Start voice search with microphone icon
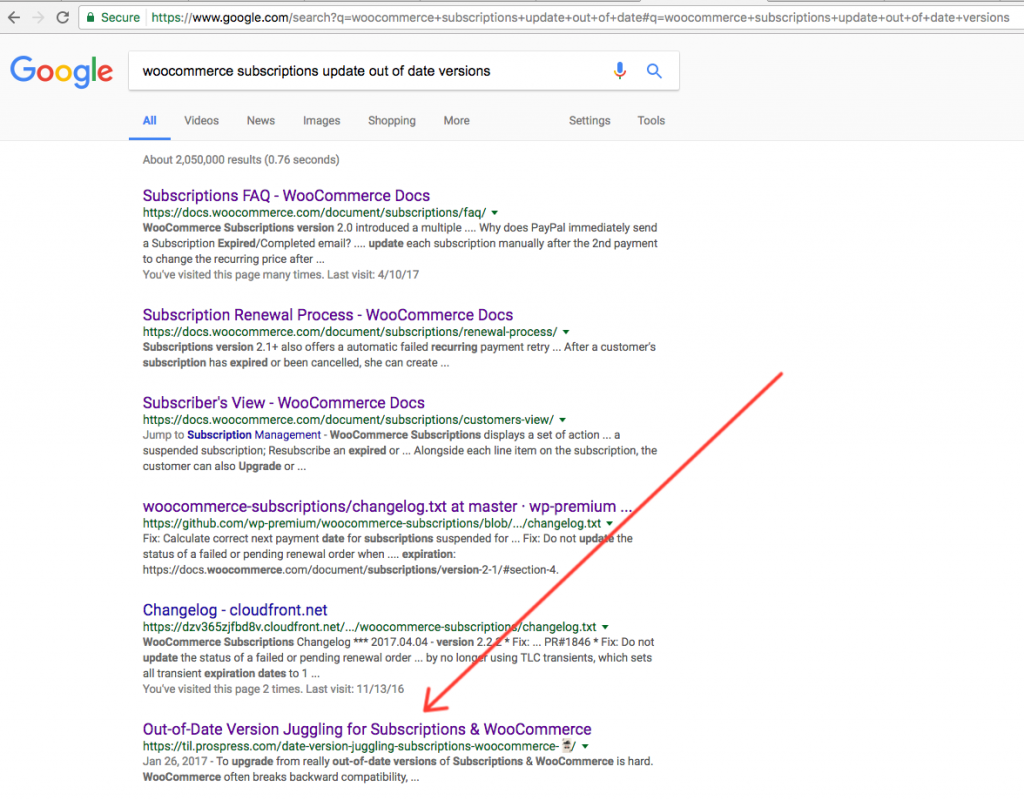The width and height of the screenshot is (1024, 800). coord(620,71)
